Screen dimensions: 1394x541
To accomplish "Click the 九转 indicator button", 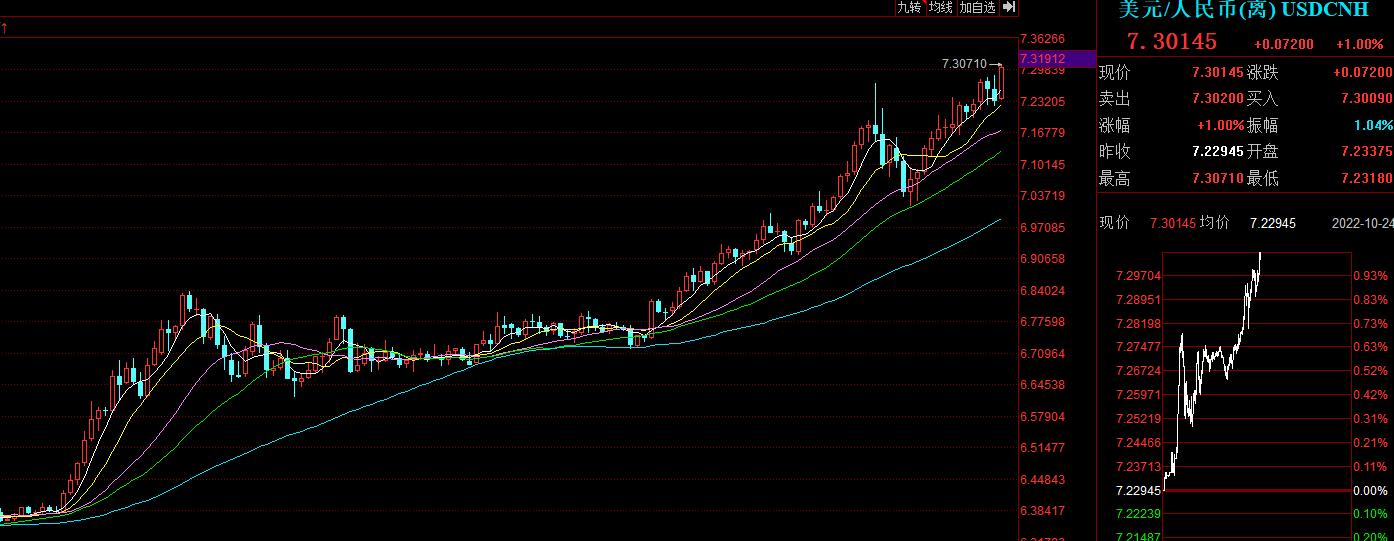I will click(909, 7).
